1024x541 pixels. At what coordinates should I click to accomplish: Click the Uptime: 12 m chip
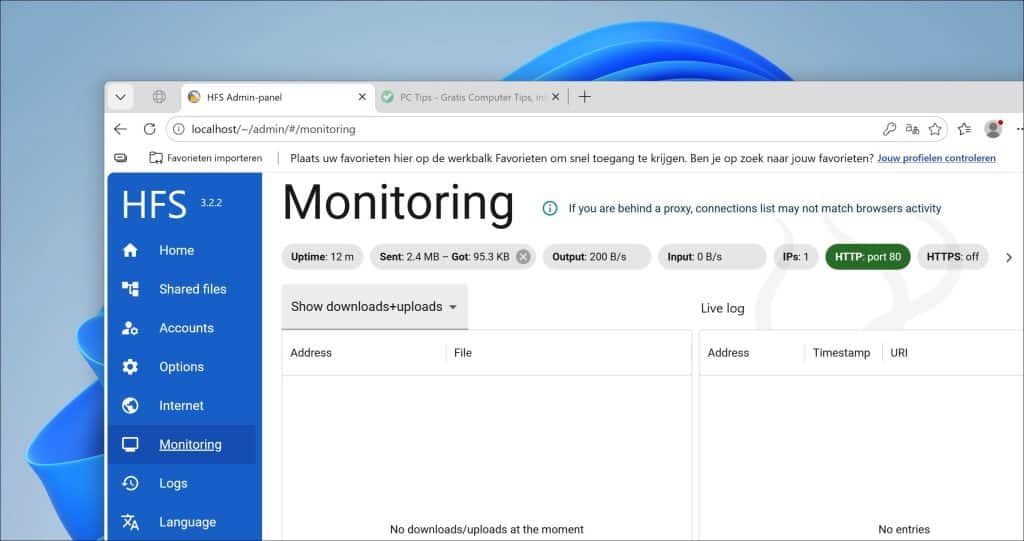coord(322,257)
